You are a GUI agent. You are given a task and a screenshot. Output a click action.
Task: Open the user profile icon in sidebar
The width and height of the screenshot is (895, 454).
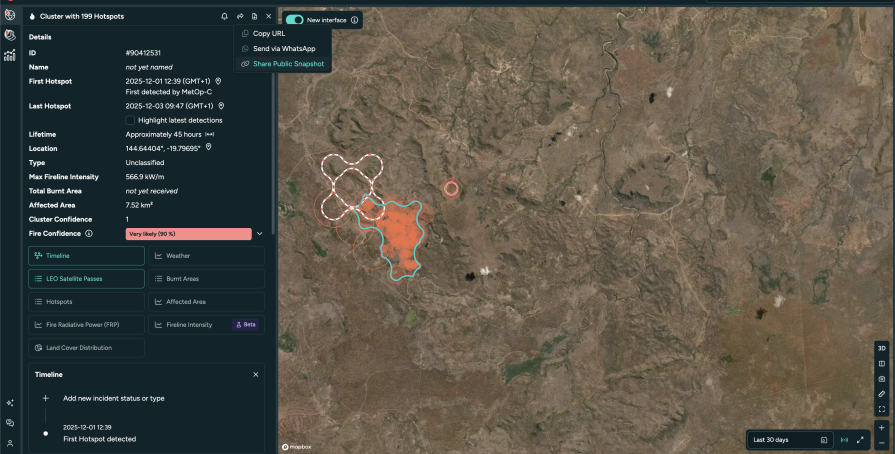click(10, 442)
